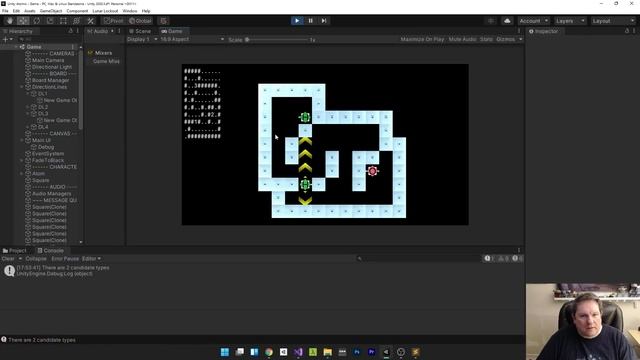Expand the DL4 hierarchy item

[28, 127]
